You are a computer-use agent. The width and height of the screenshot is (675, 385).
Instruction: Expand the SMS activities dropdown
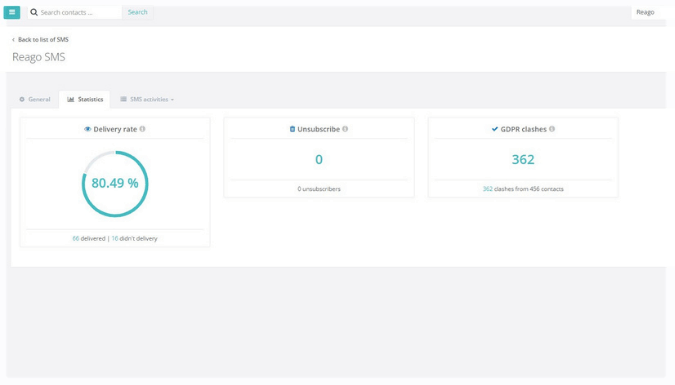[147, 99]
